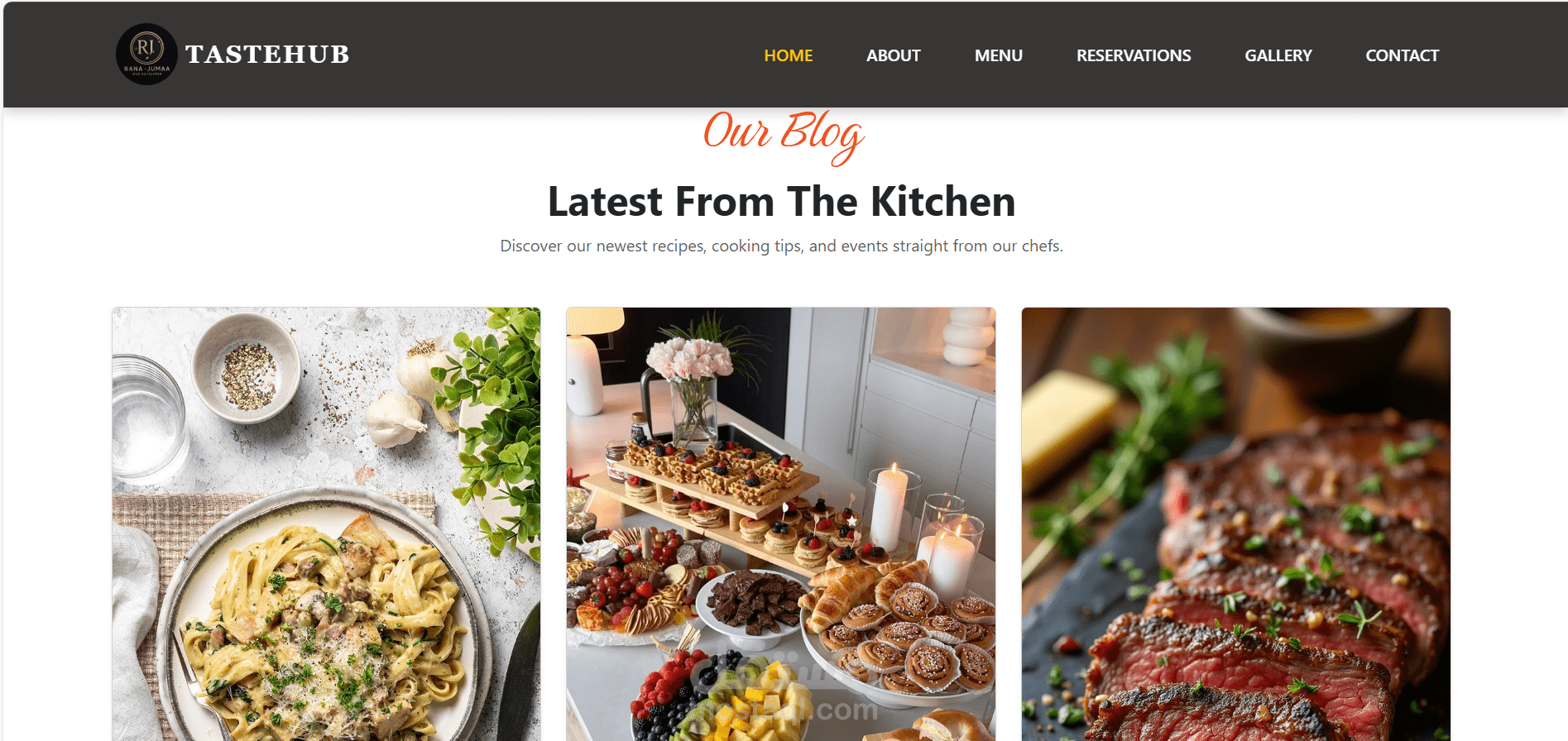This screenshot has height=741, width=1568.
Task: Select MENU in the navigation bar
Action: tap(998, 55)
